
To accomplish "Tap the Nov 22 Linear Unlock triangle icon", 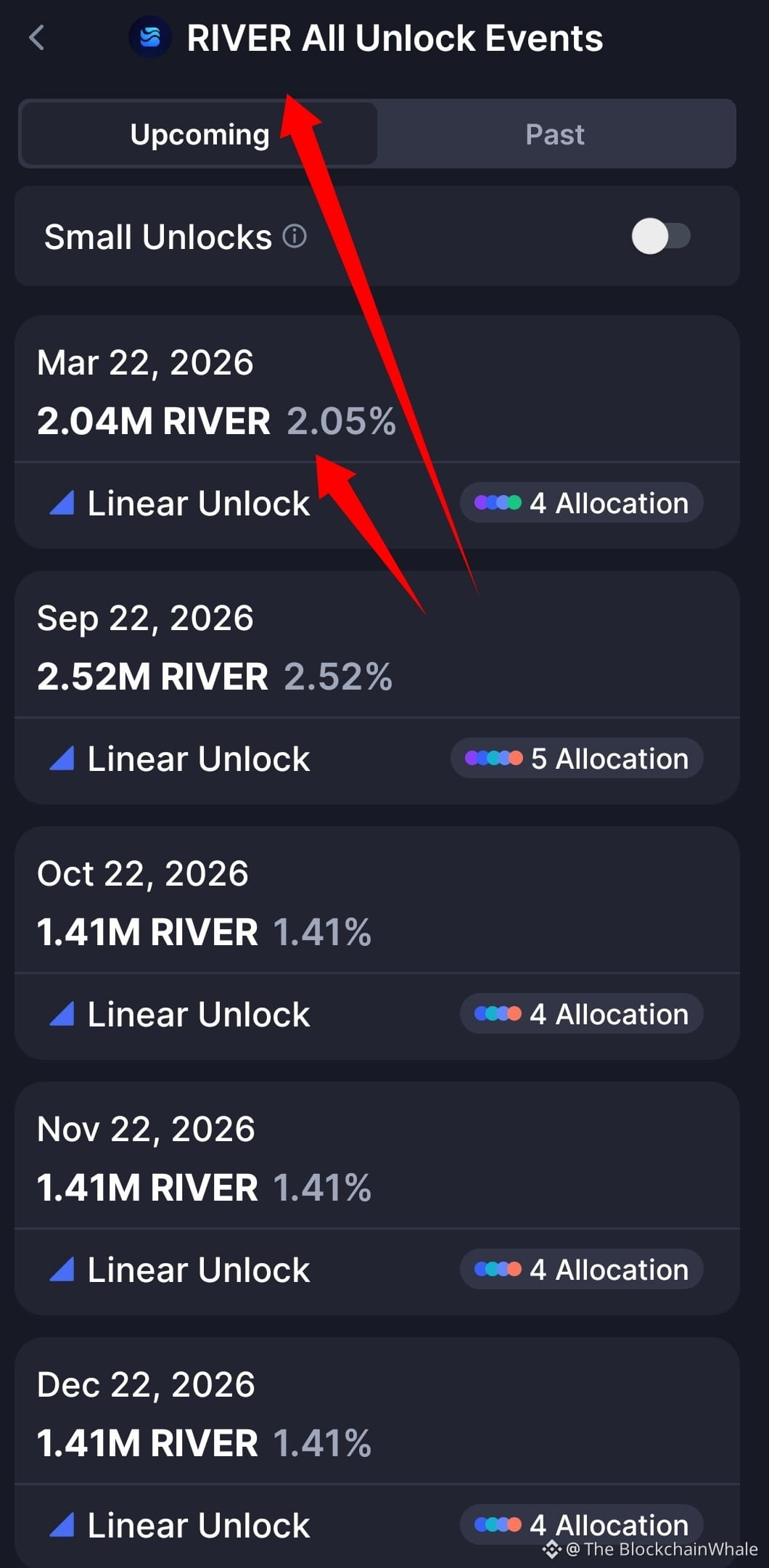I will pyautogui.click(x=62, y=1270).
